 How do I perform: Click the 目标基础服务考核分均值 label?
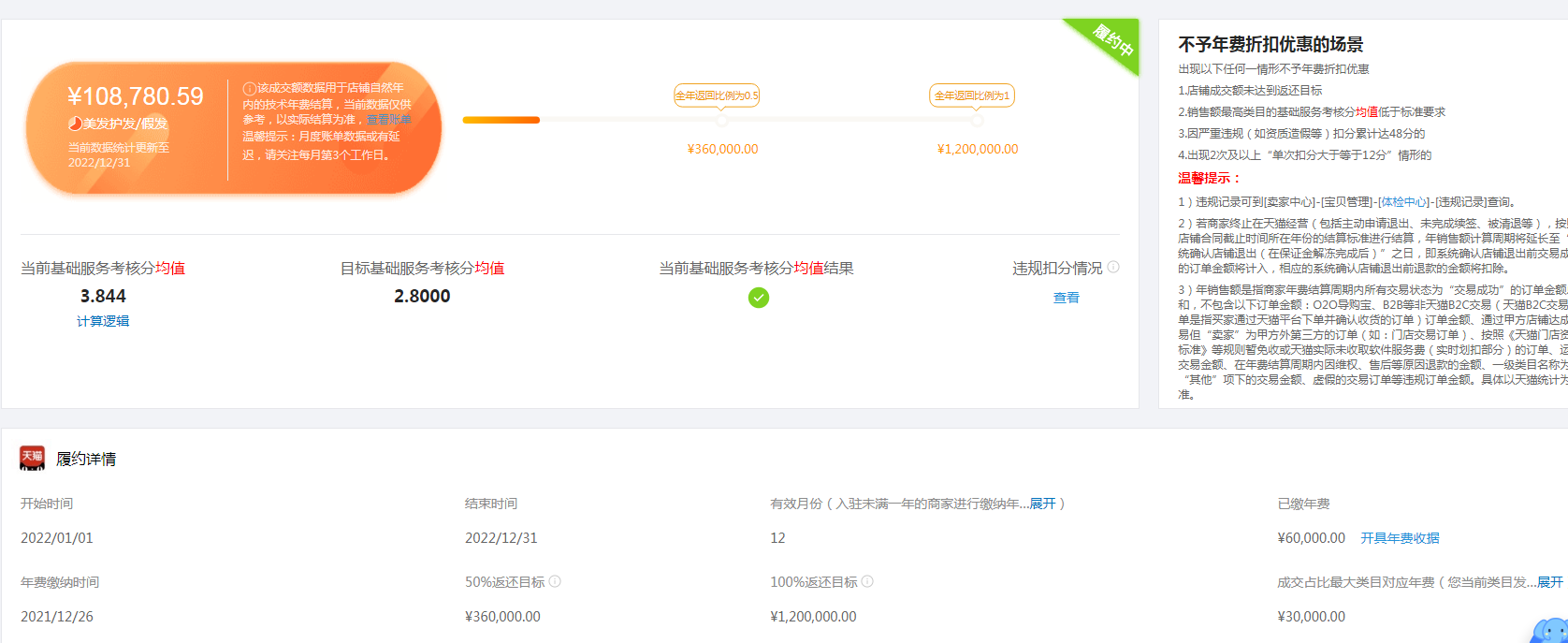[x=422, y=268]
